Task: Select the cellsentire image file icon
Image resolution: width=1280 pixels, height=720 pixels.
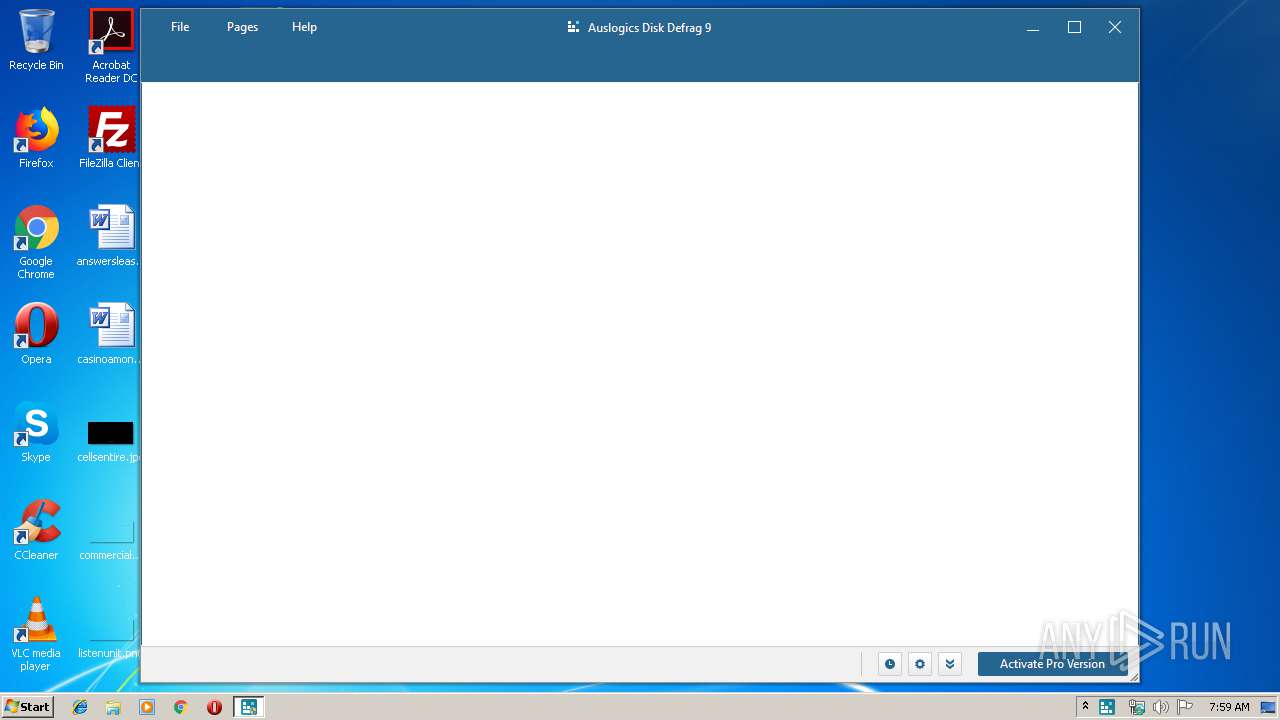Action: click(110, 440)
